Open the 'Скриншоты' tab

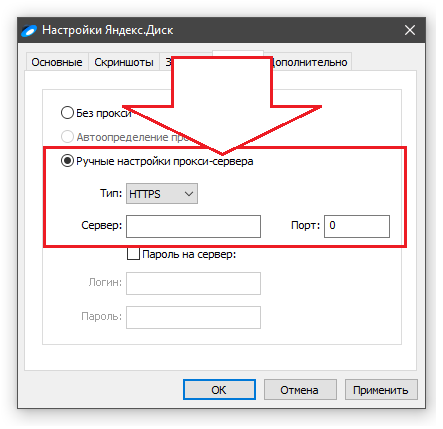(124, 62)
